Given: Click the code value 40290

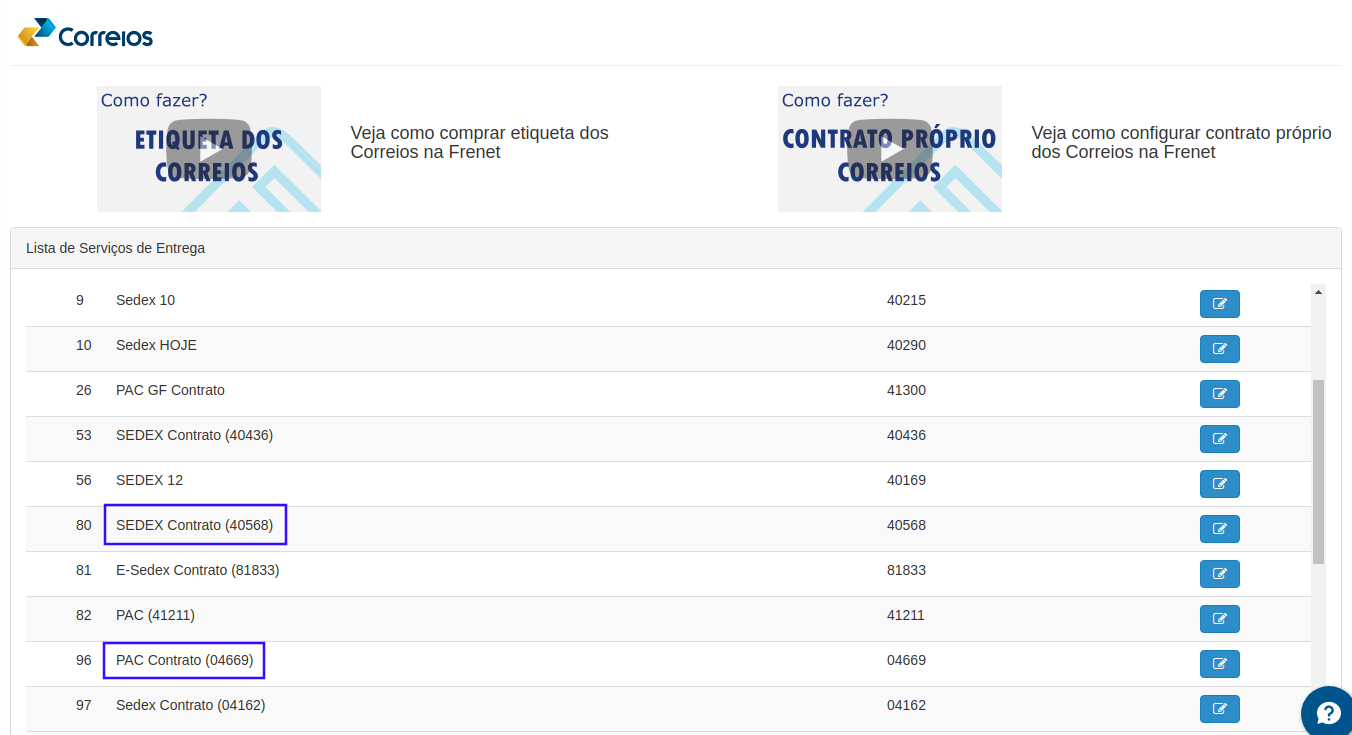Looking at the screenshot, I should click(906, 345).
